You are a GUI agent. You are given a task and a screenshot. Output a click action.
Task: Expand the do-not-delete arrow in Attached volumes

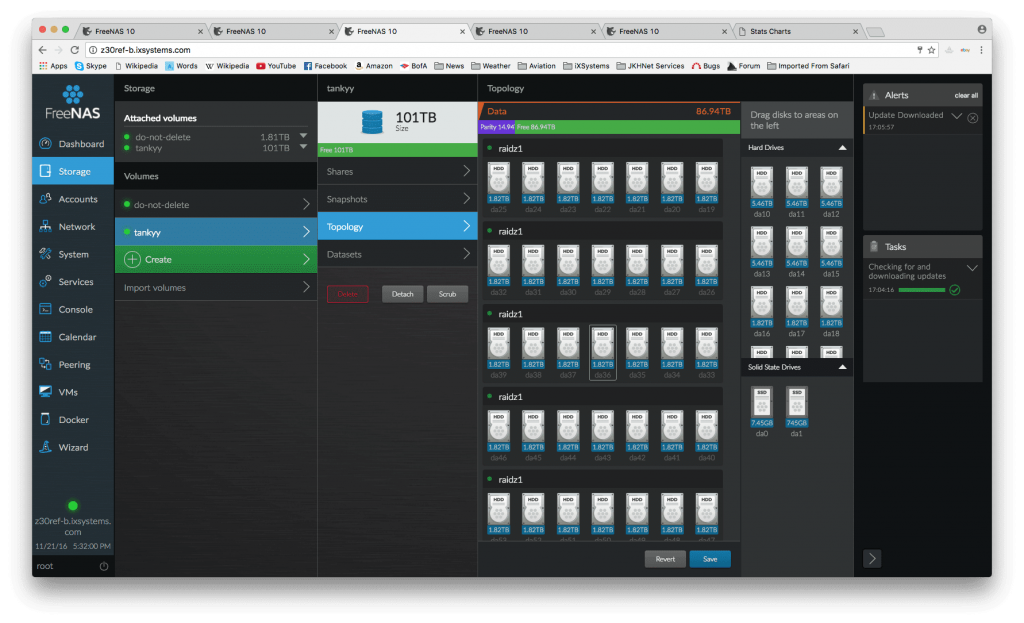click(x=303, y=136)
